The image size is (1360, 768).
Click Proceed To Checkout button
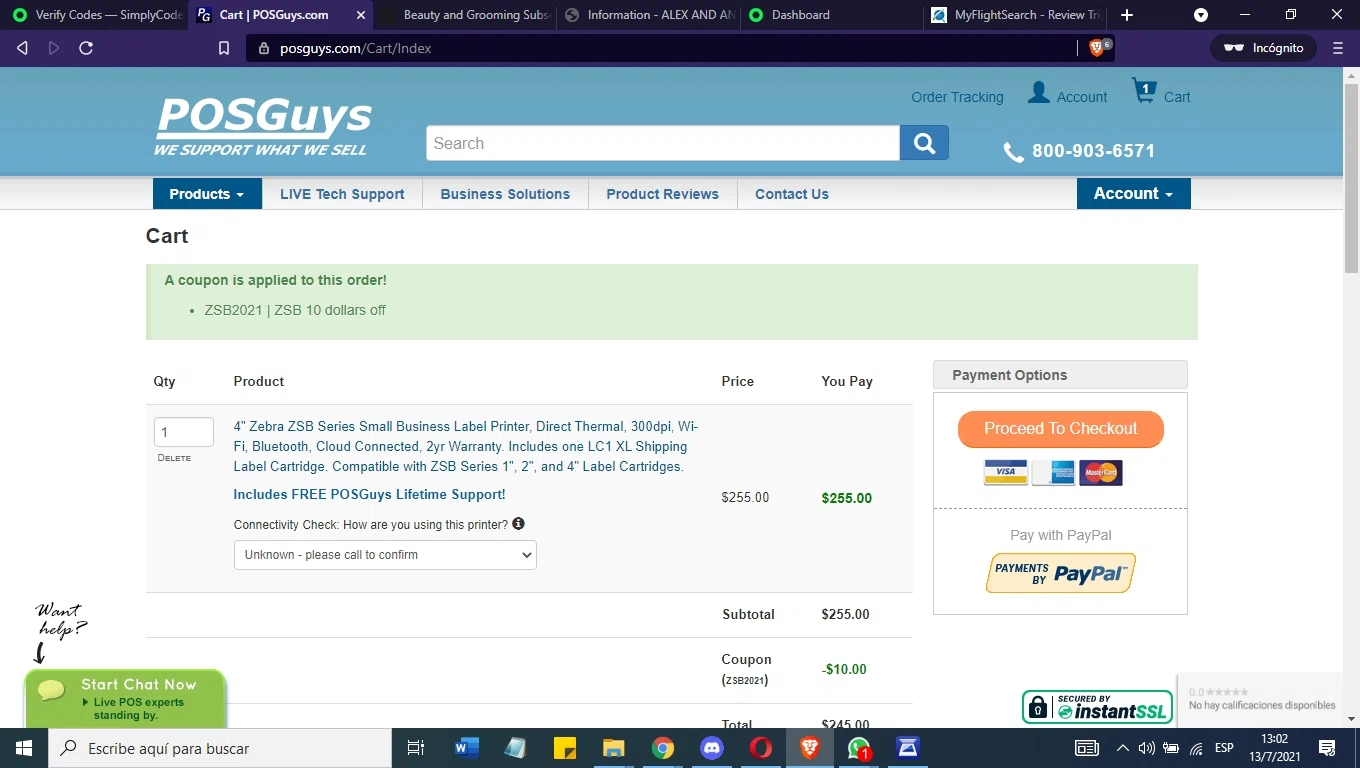tap(1060, 429)
